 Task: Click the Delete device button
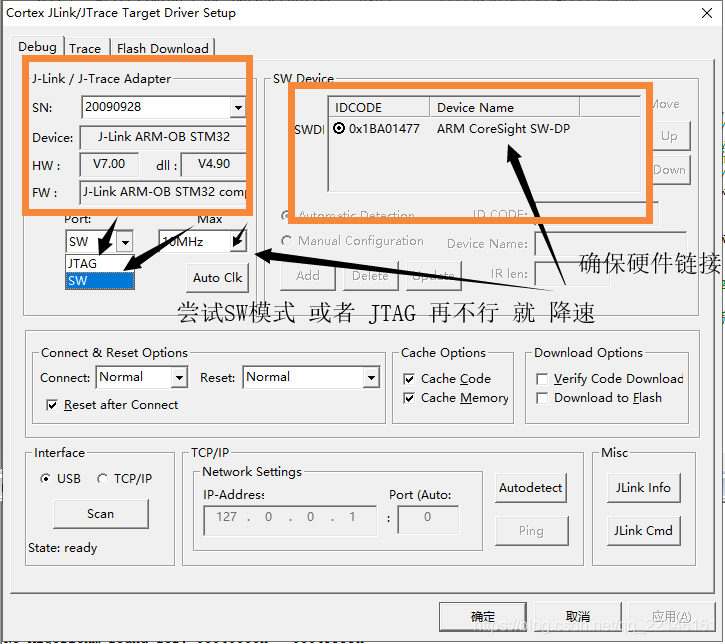tap(370, 276)
